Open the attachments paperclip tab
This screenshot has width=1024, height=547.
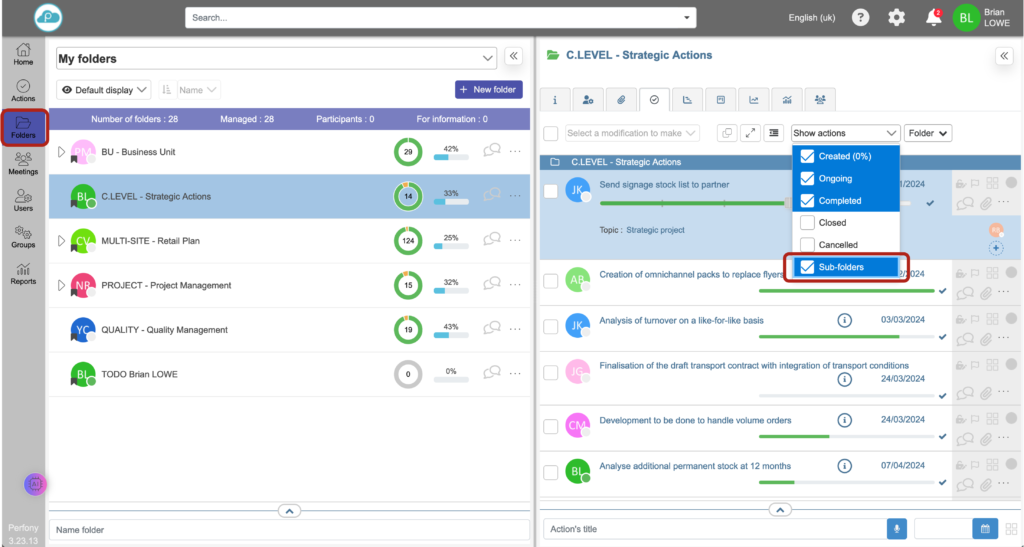point(621,99)
